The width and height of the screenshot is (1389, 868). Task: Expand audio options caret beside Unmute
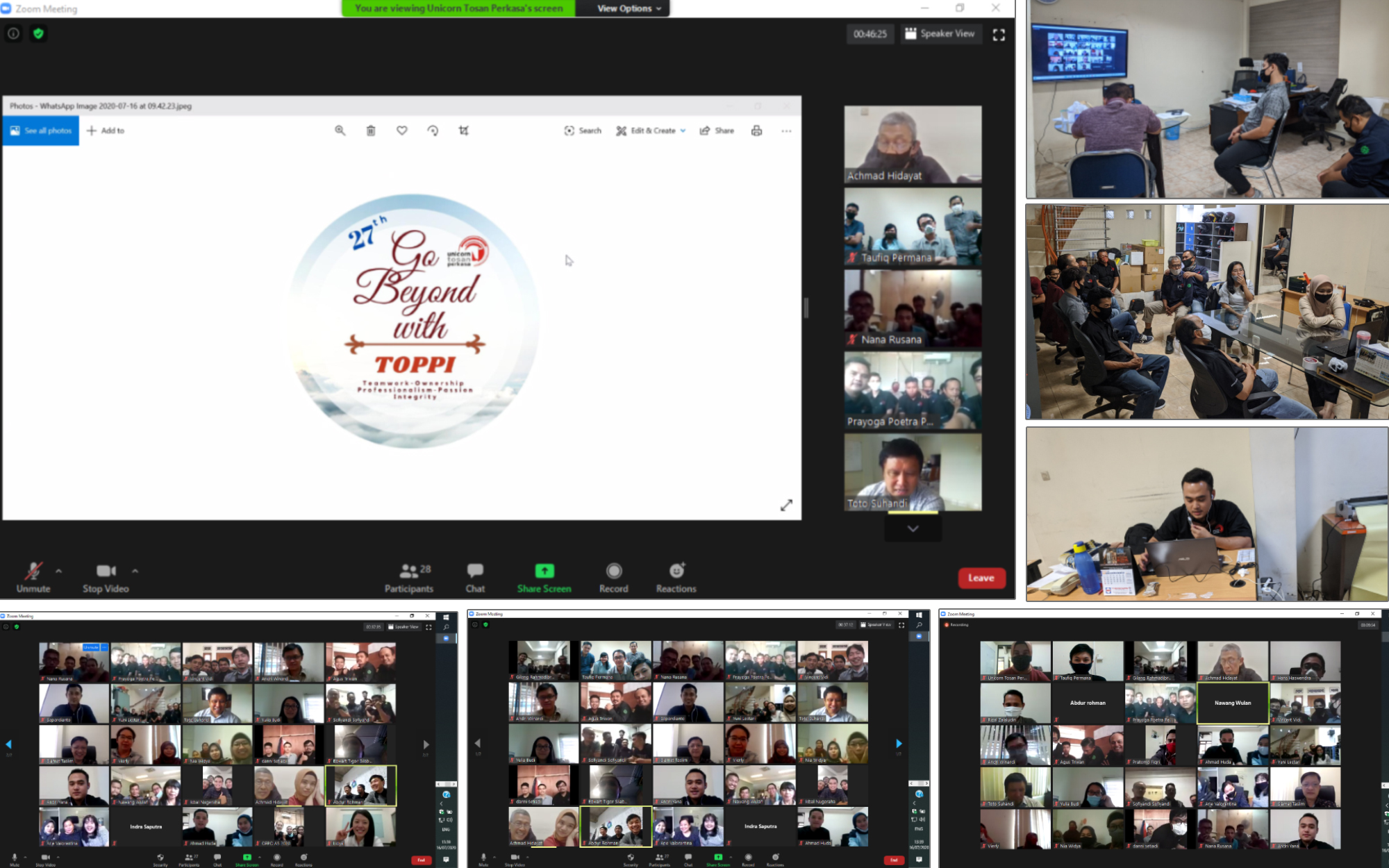coord(58,571)
